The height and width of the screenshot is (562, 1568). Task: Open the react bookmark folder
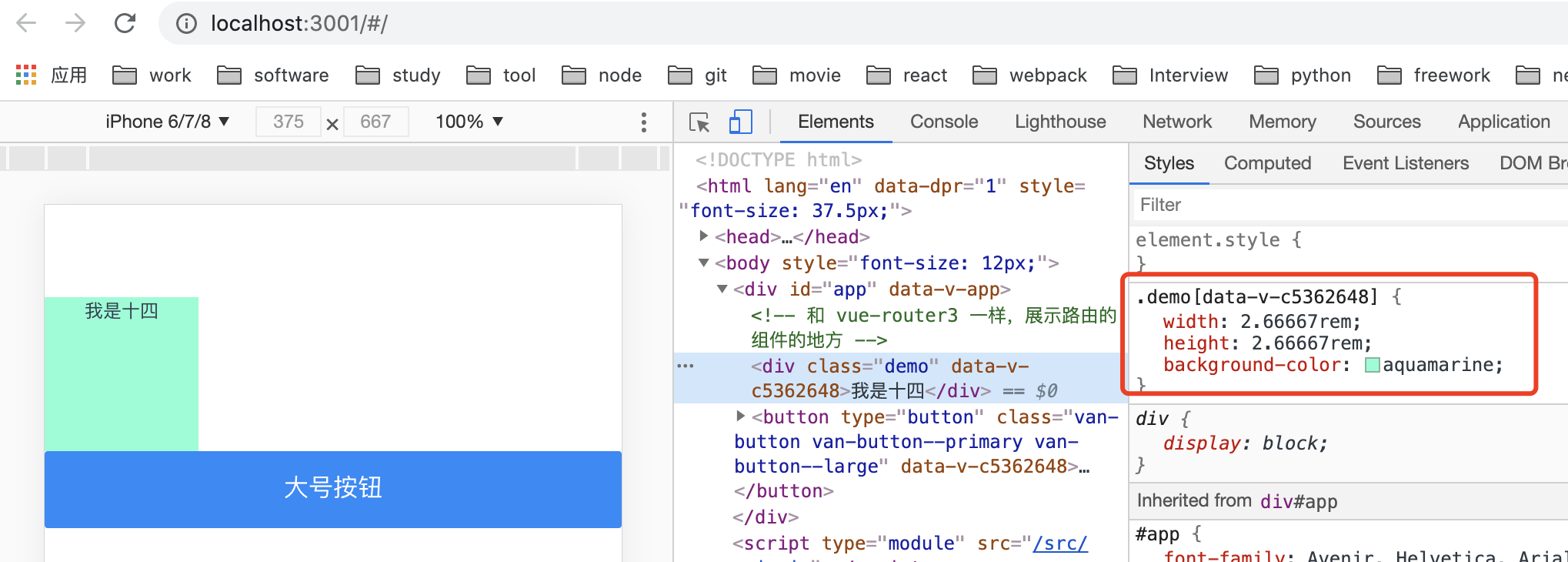[x=906, y=75]
